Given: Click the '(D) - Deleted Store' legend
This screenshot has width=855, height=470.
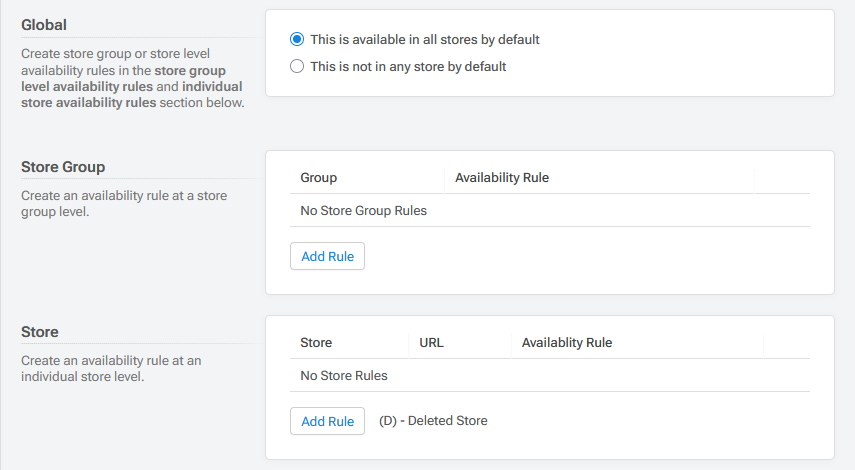Looking at the screenshot, I should (433, 420).
